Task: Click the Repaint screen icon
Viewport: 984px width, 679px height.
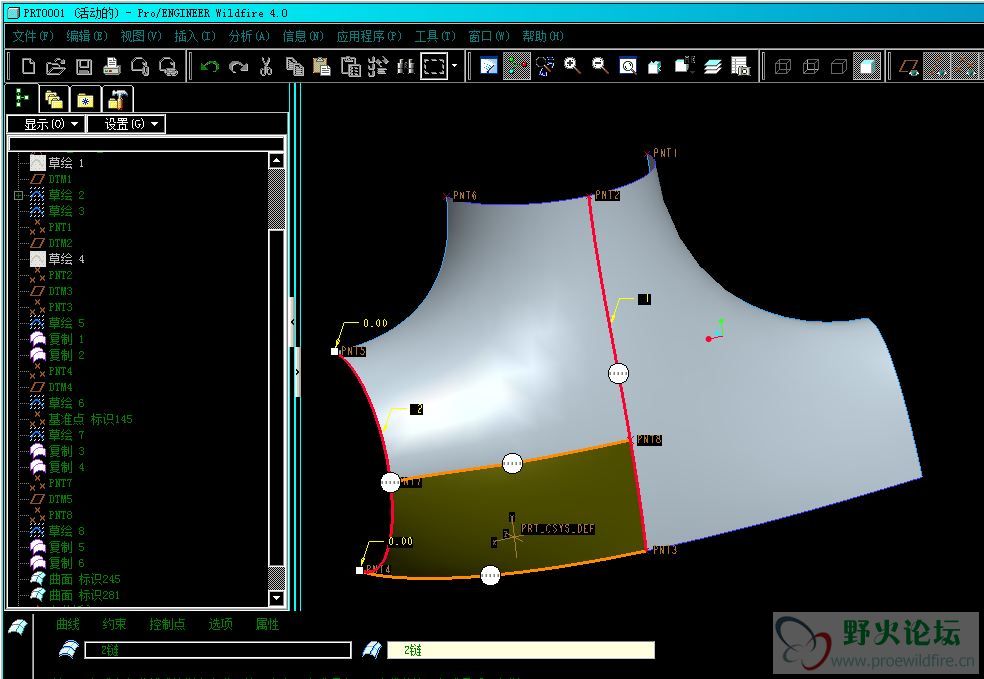Action: pos(488,66)
